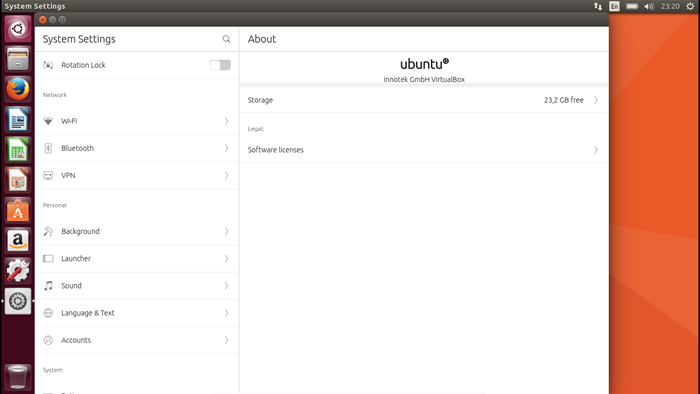Open the Wi-Fi settings page
The image size is (700, 394).
[x=137, y=121]
